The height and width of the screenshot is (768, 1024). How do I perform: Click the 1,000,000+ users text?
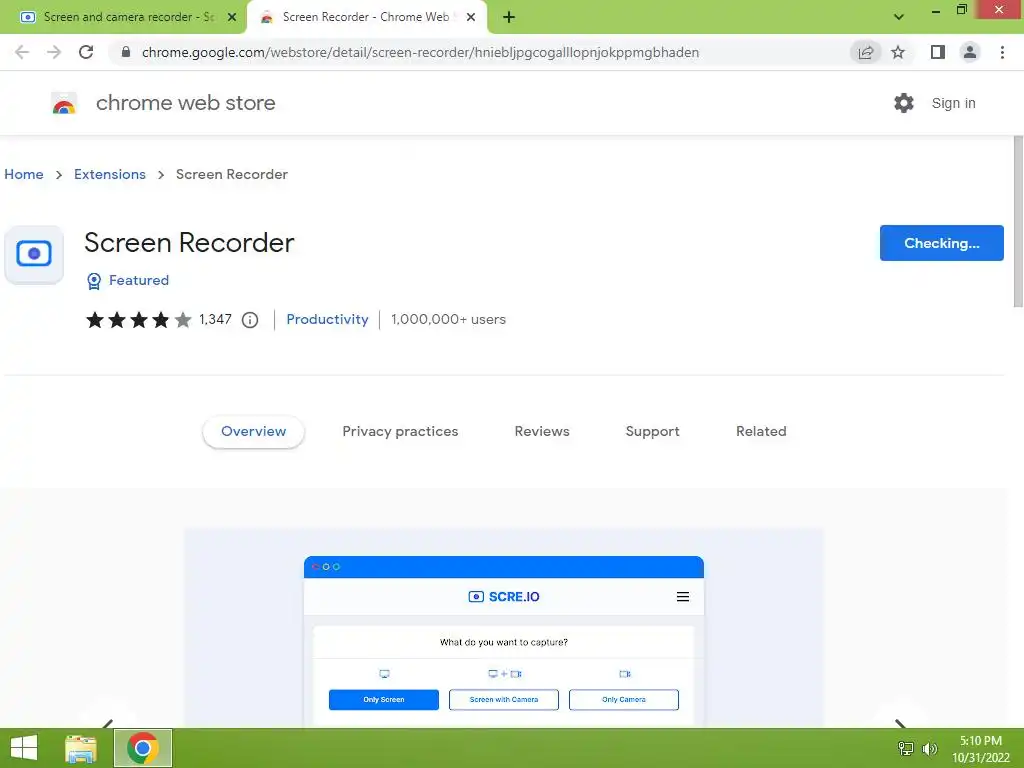[449, 319]
